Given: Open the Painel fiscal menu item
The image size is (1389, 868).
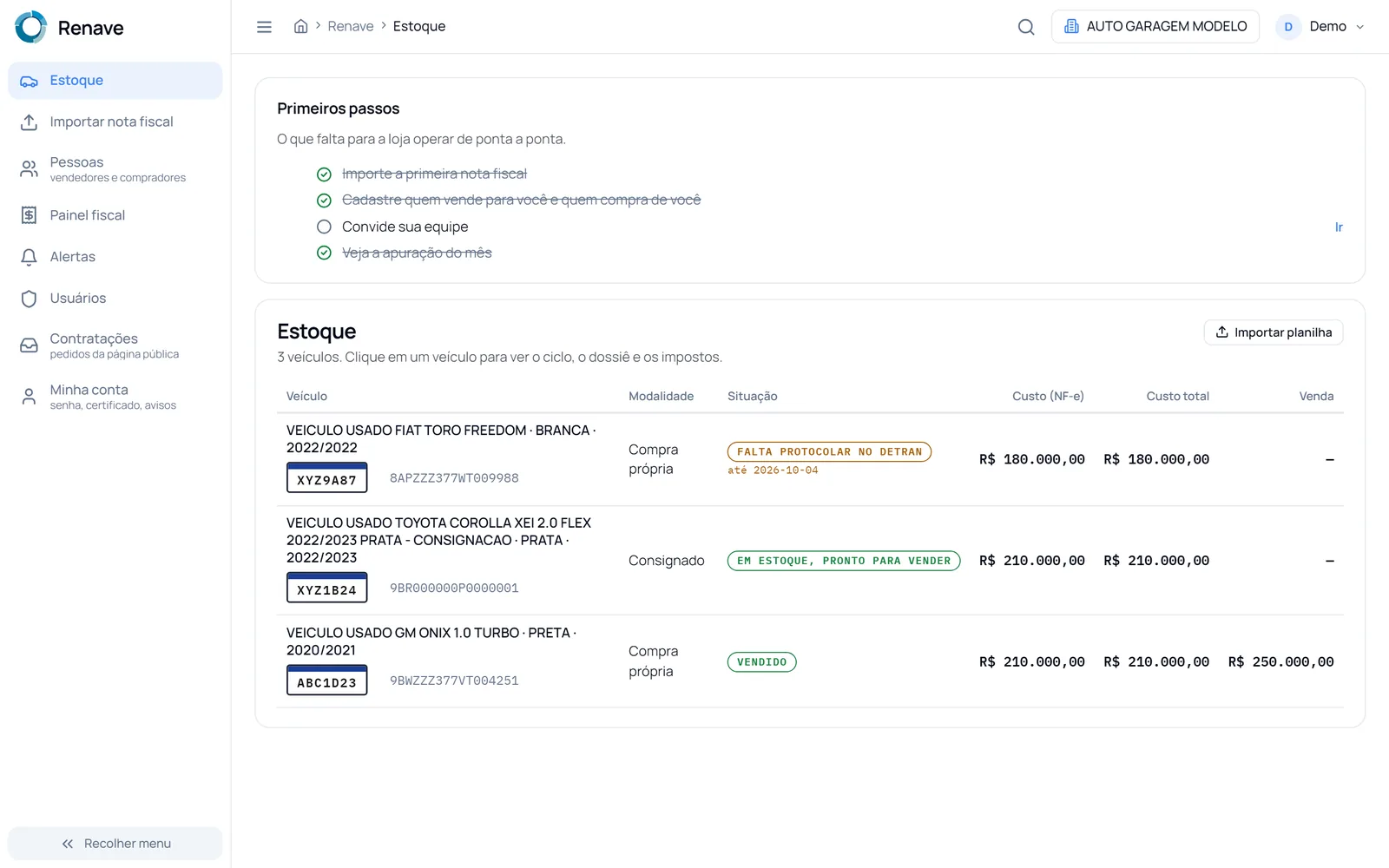Looking at the screenshot, I should click(x=115, y=215).
